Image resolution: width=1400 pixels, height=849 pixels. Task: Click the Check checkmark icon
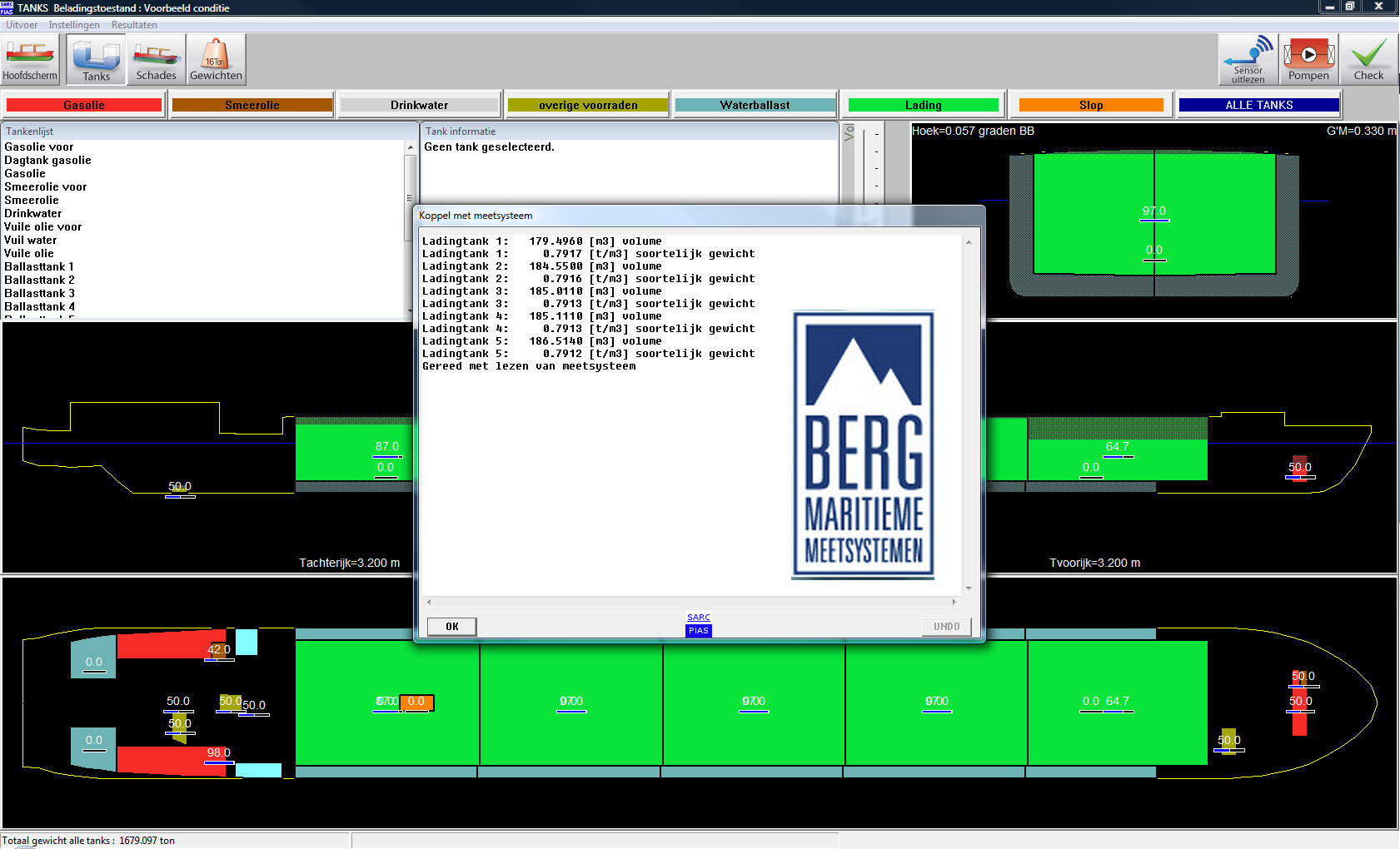pos(1368,59)
